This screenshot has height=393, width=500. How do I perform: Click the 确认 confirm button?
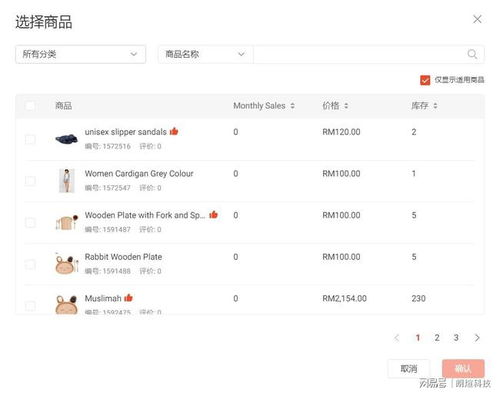point(463,369)
